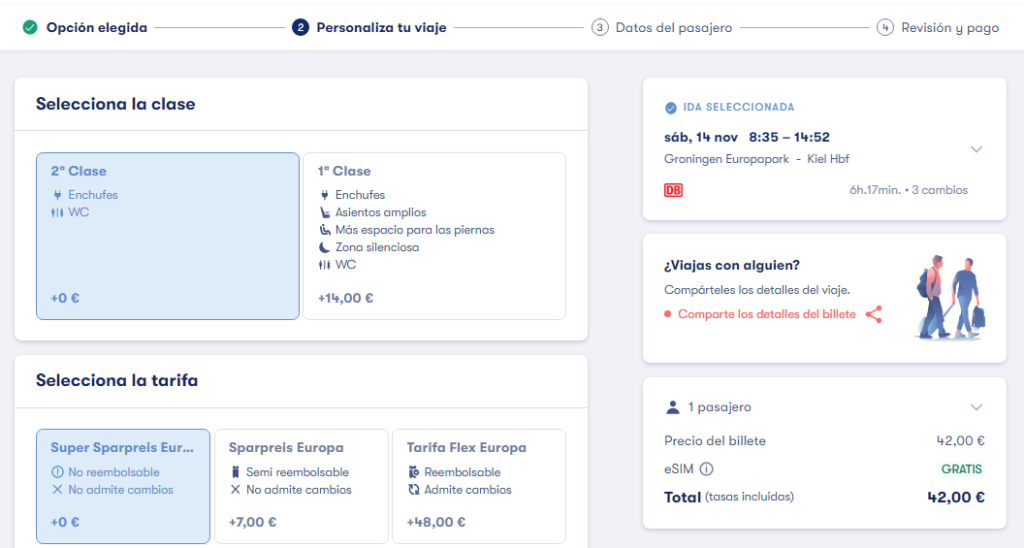Viewport: 1024px width, 548px height.
Task: Click the Selecciona la clase heading
Action: click(116, 104)
